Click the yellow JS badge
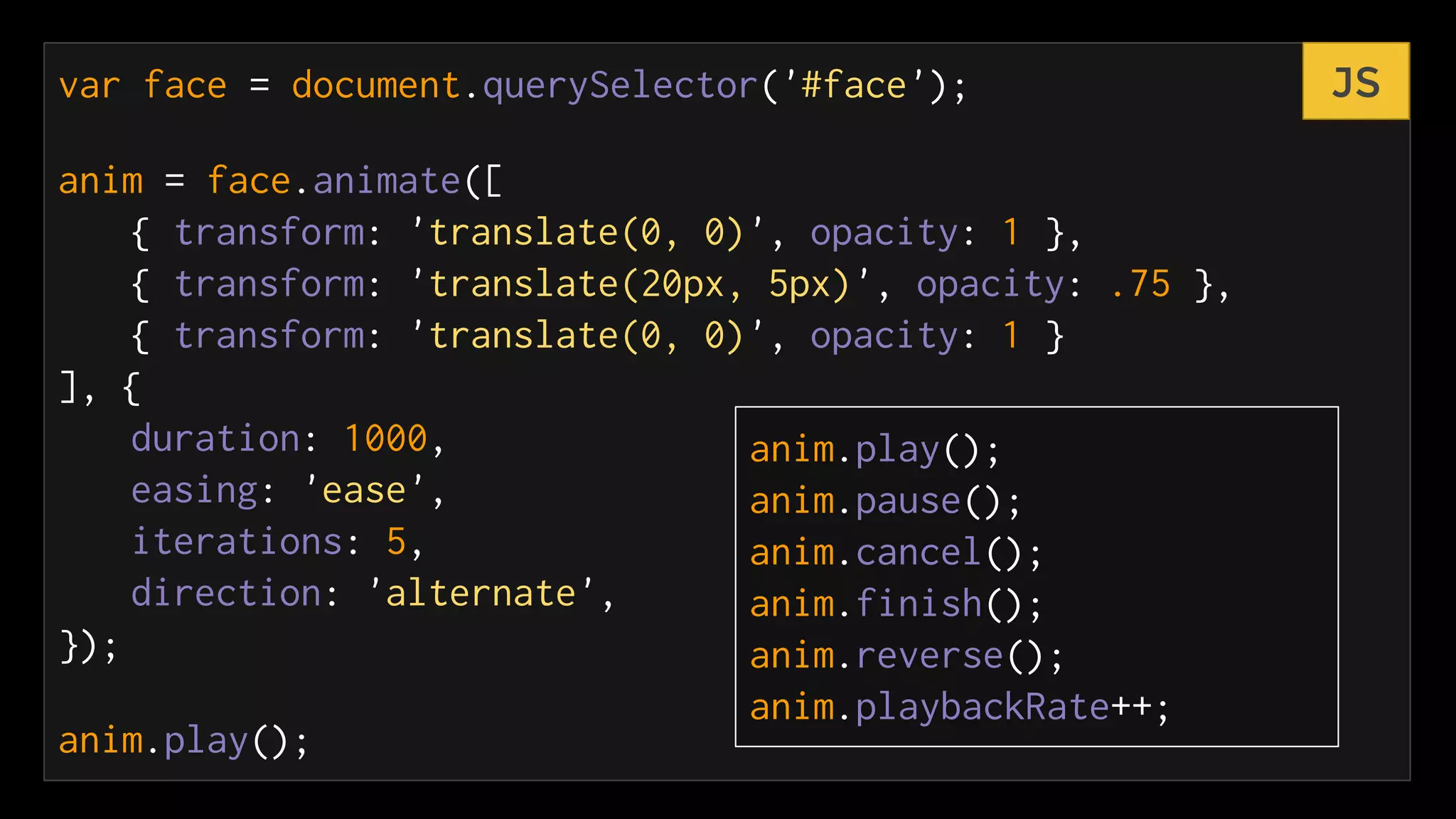 pos(1356,81)
